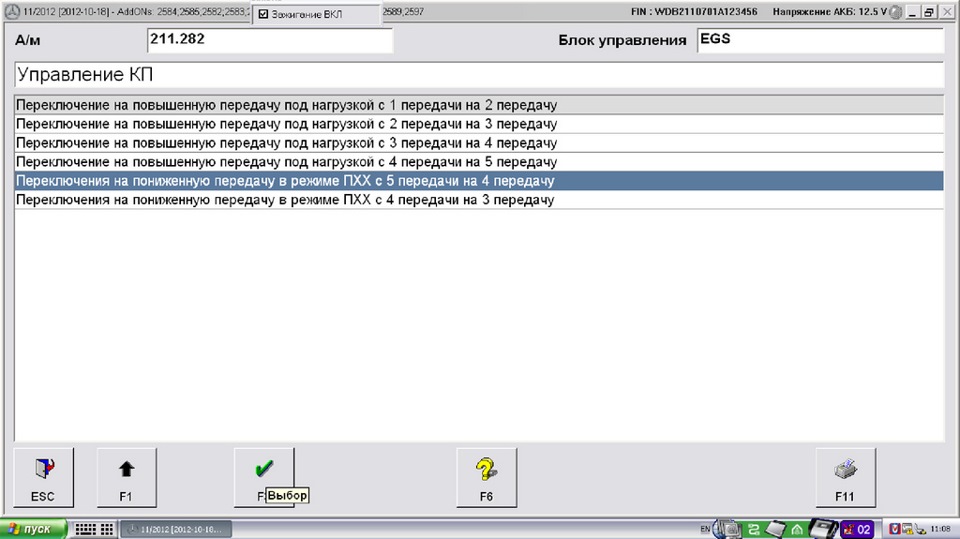960x539 pixels.
Task: Open help with the F6 question mark
Action: (487, 477)
